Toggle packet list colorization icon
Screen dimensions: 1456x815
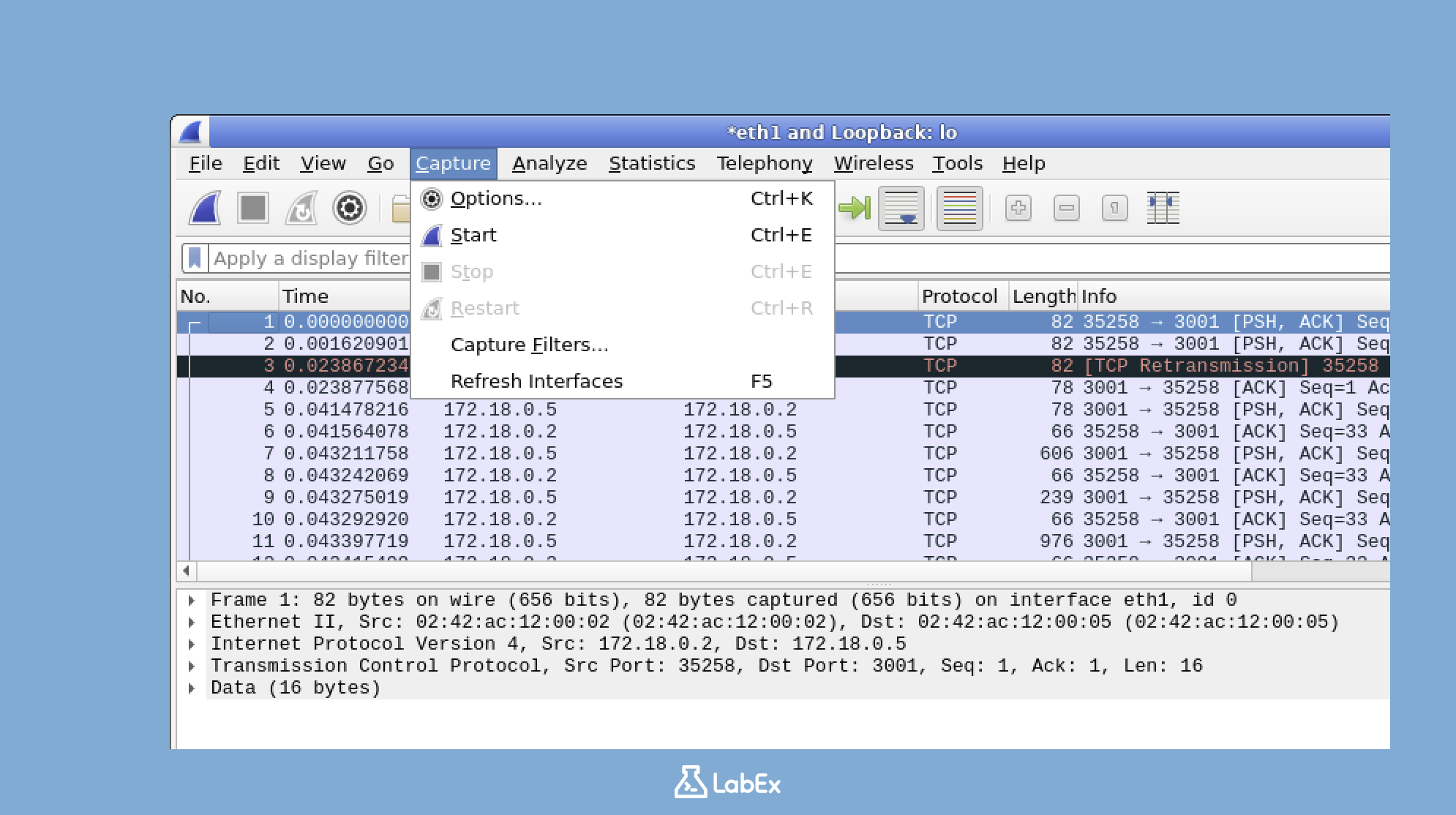click(958, 209)
